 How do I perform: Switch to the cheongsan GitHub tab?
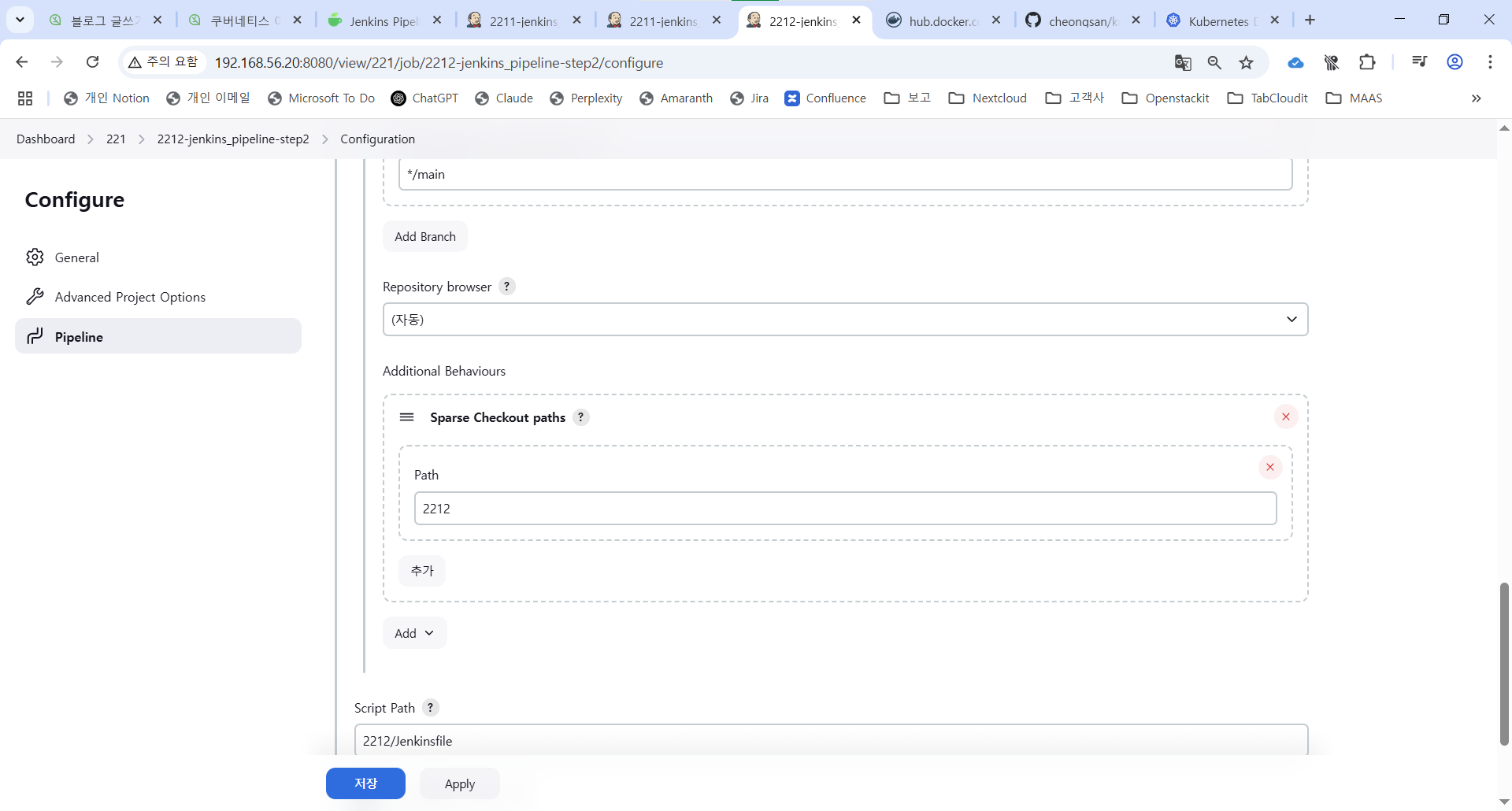(1083, 21)
